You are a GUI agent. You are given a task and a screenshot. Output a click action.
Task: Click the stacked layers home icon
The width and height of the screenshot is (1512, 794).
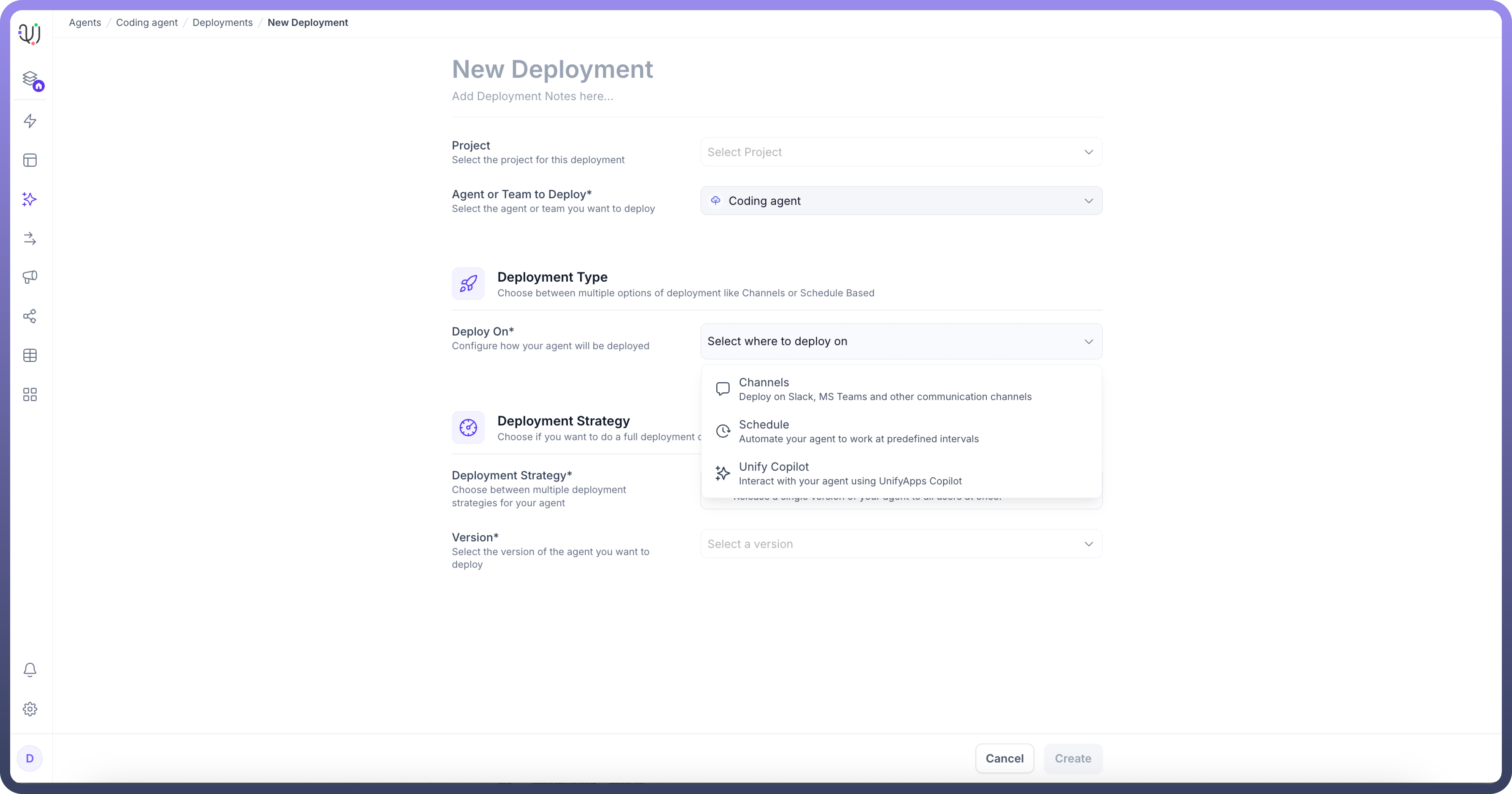pos(30,79)
